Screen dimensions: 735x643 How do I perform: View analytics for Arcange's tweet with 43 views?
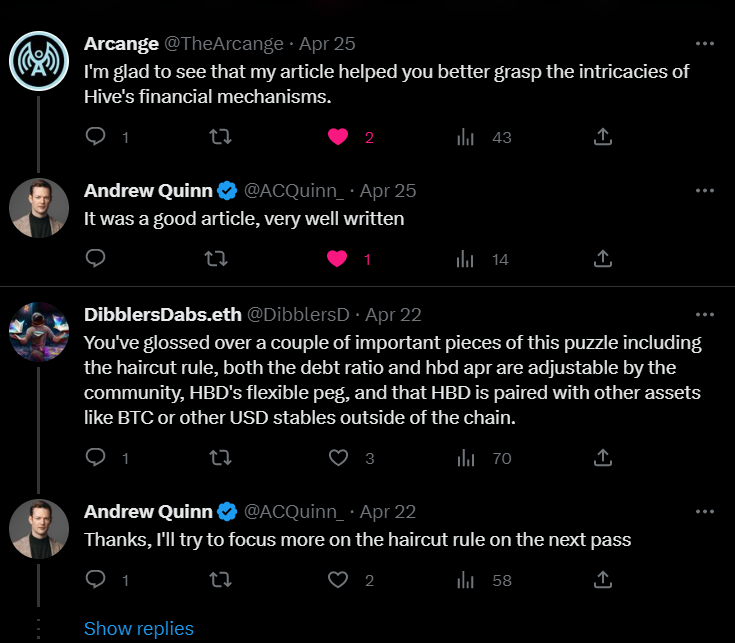click(465, 137)
